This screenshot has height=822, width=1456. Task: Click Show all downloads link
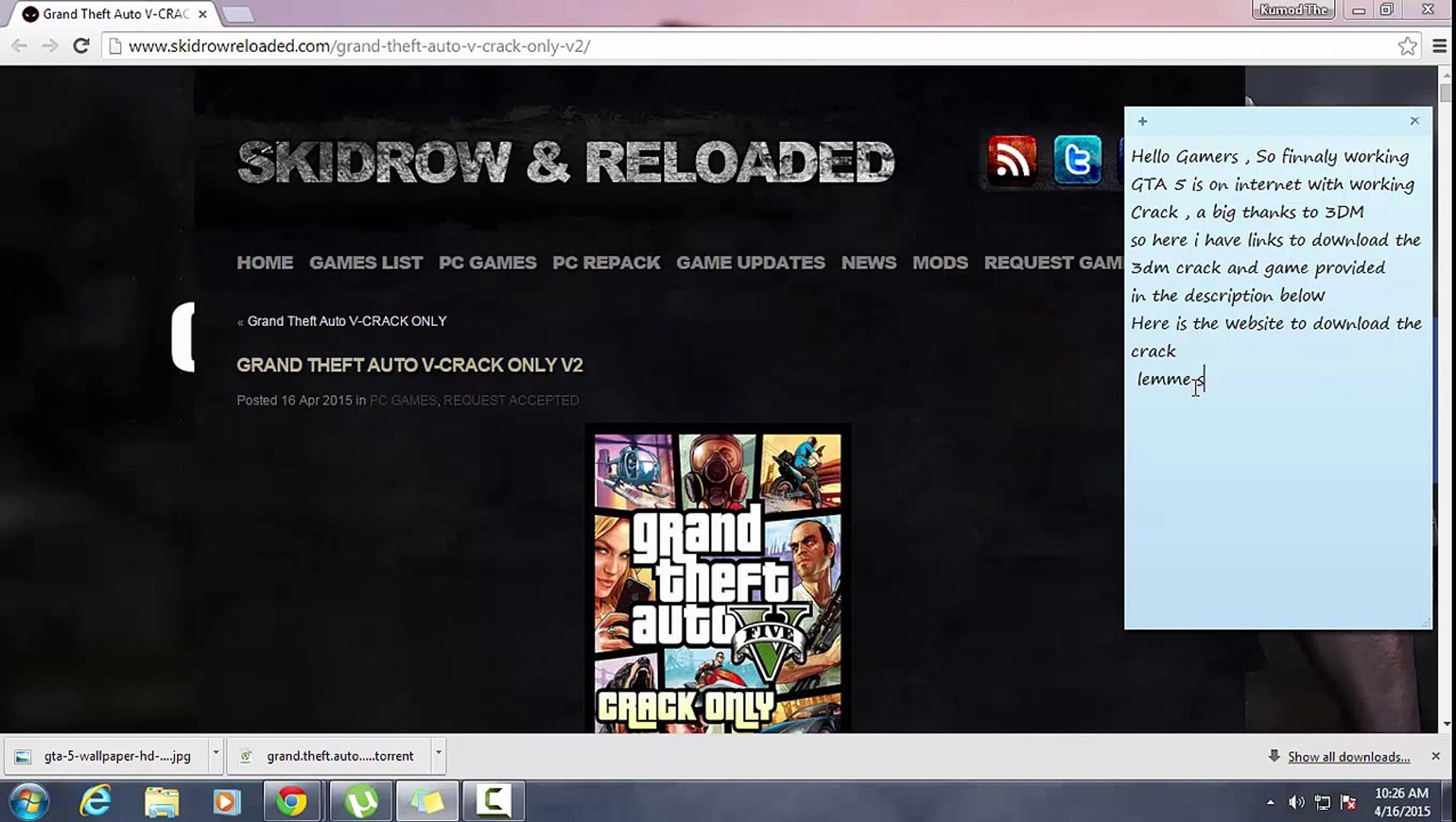pyautogui.click(x=1349, y=757)
